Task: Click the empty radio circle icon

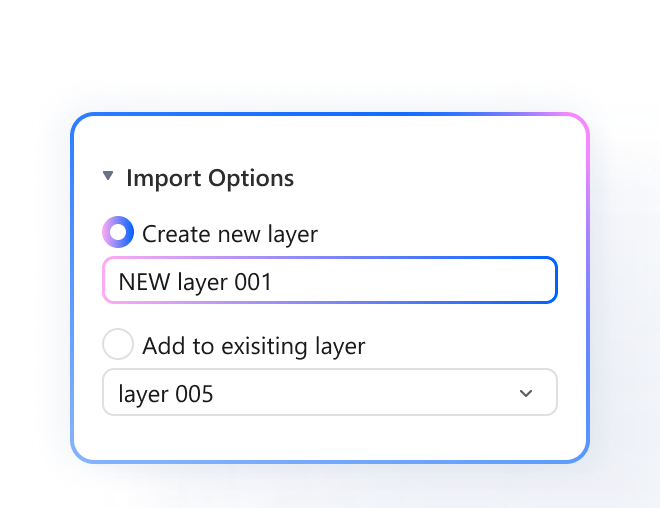Action: pos(118,345)
